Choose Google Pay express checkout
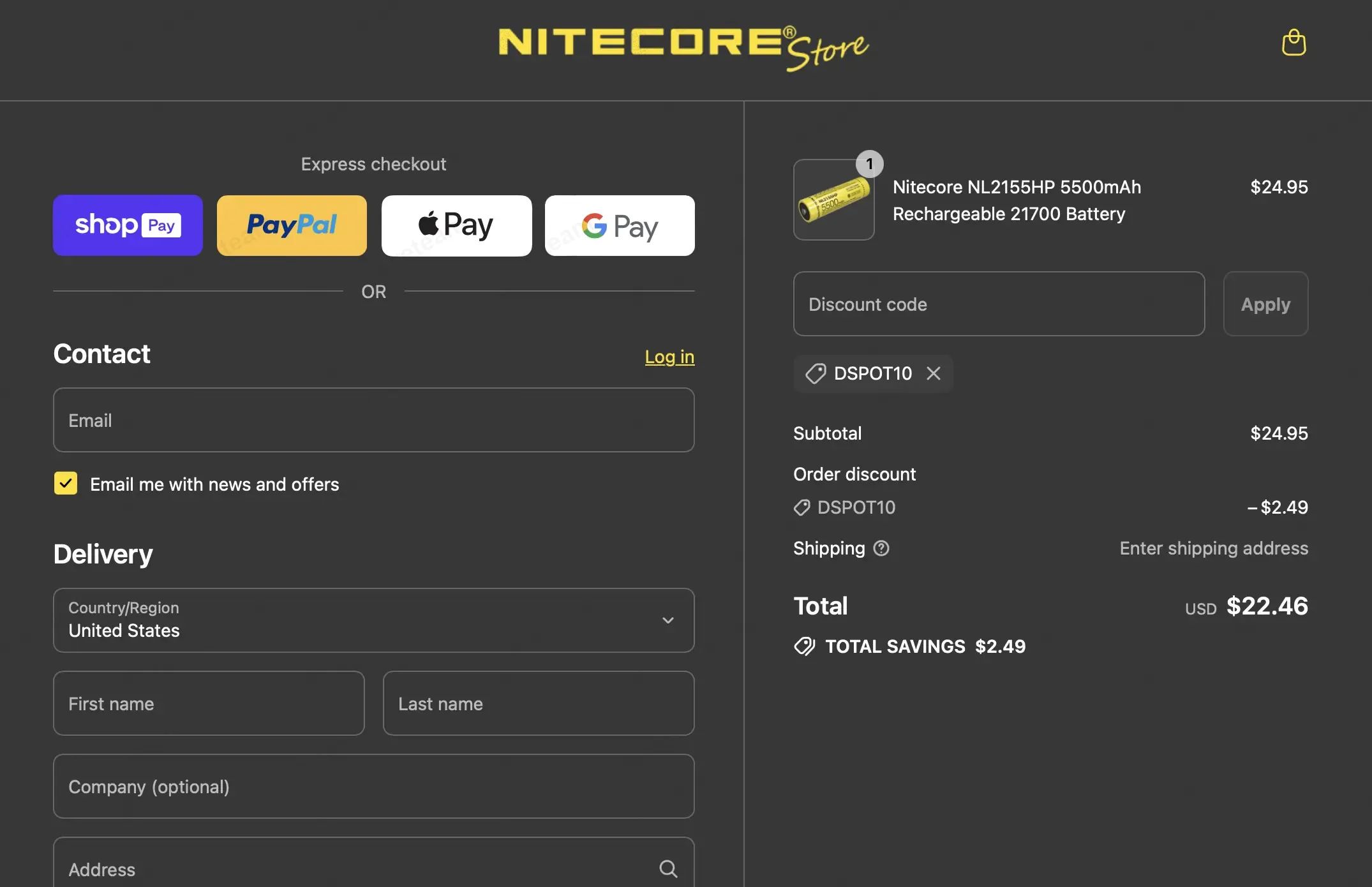This screenshot has width=1372, height=887. click(620, 225)
